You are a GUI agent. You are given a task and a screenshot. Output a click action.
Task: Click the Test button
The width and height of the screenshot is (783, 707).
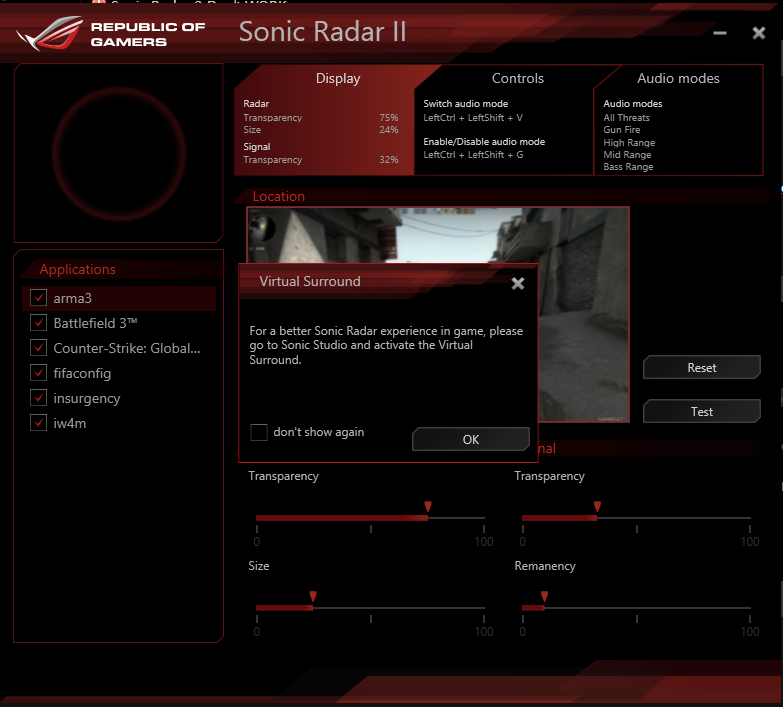(x=702, y=411)
